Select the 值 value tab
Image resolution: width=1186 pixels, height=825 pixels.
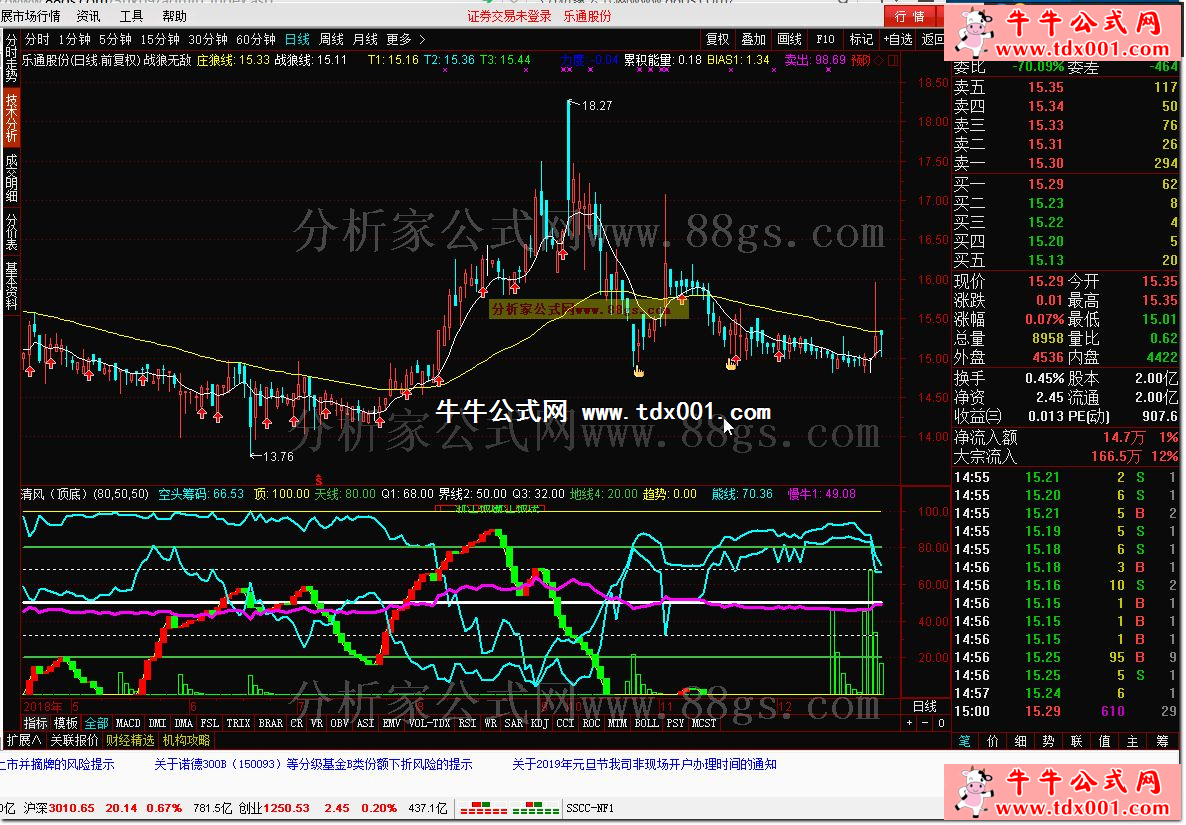(1104, 741)
